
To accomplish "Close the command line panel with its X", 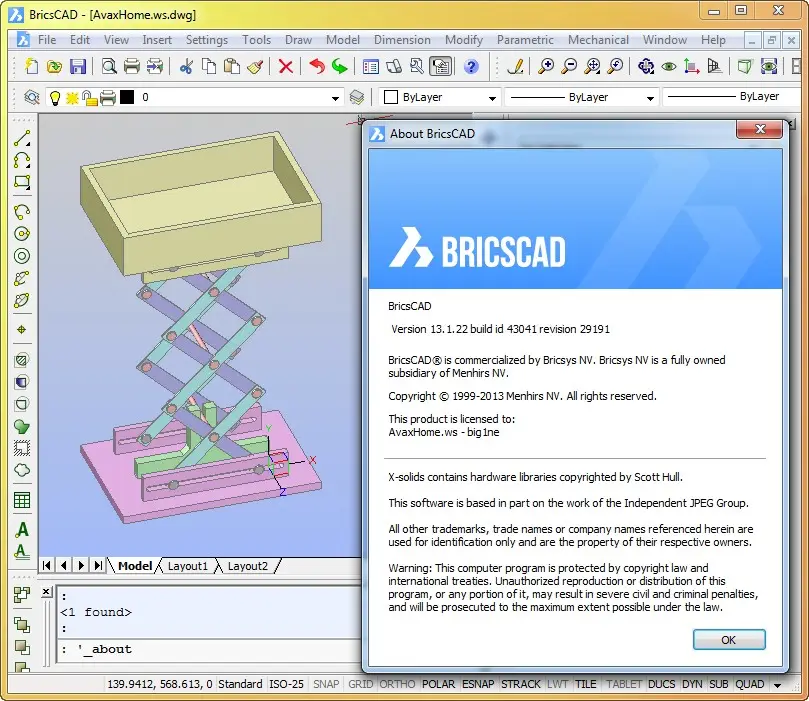I will point(46,591).
